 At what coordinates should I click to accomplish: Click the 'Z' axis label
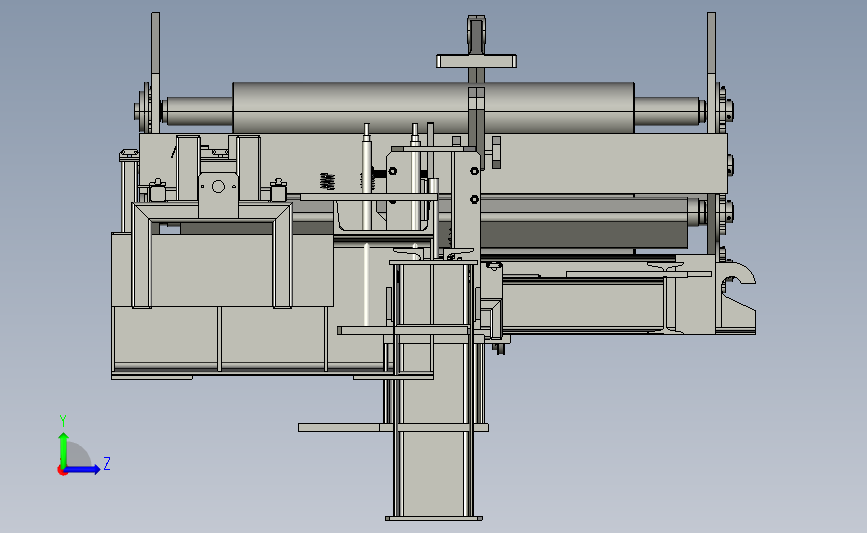pos(107,463)
